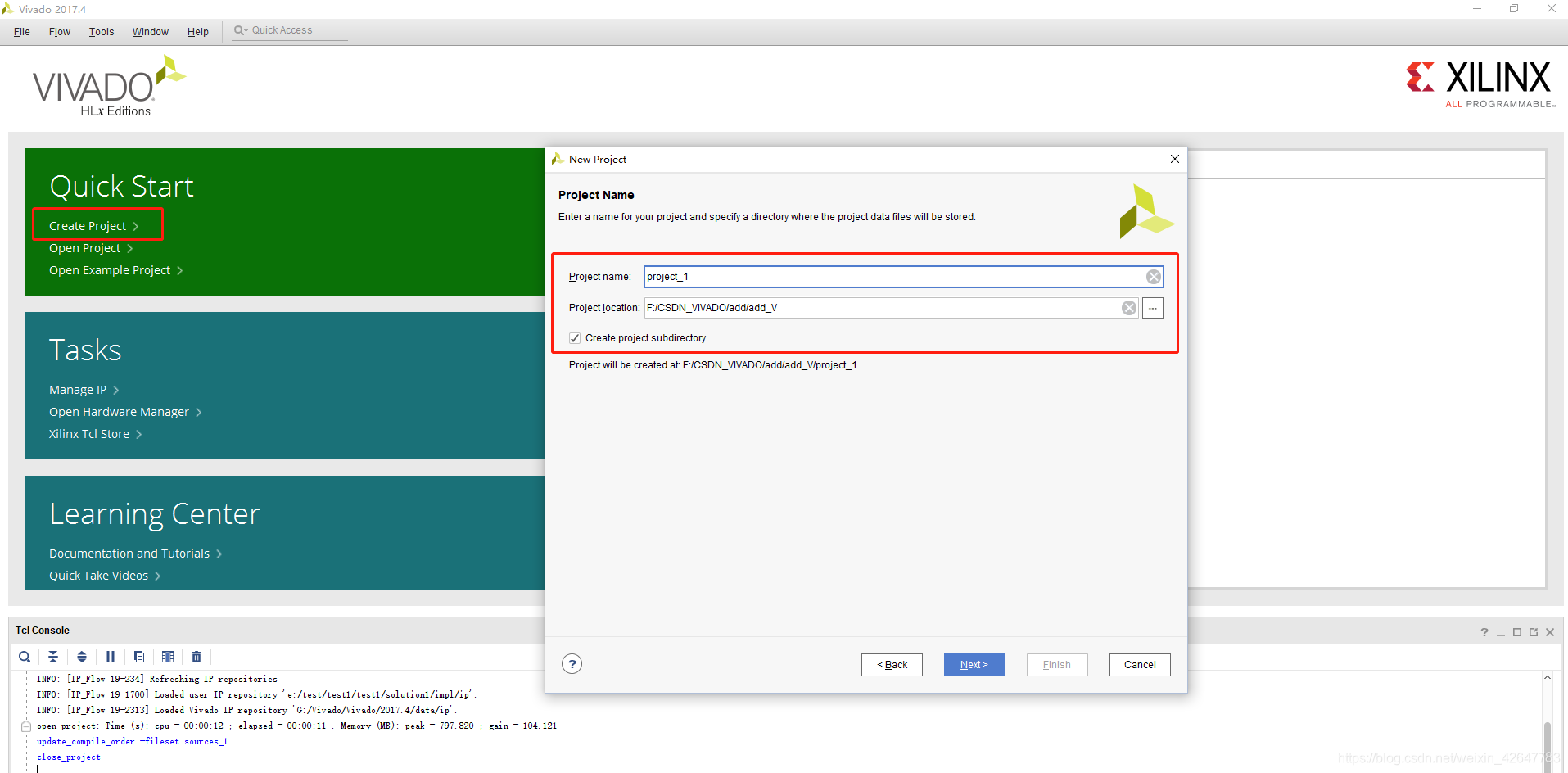Click the Quick Take Videos chevron
Image resolution: width=1568 pixels, height=773 pixels.
point(158,576)
